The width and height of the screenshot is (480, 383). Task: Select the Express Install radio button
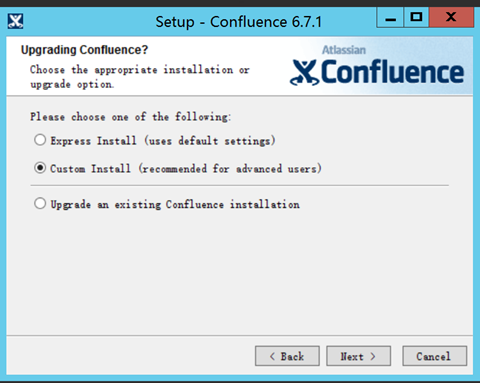[40, 140]
